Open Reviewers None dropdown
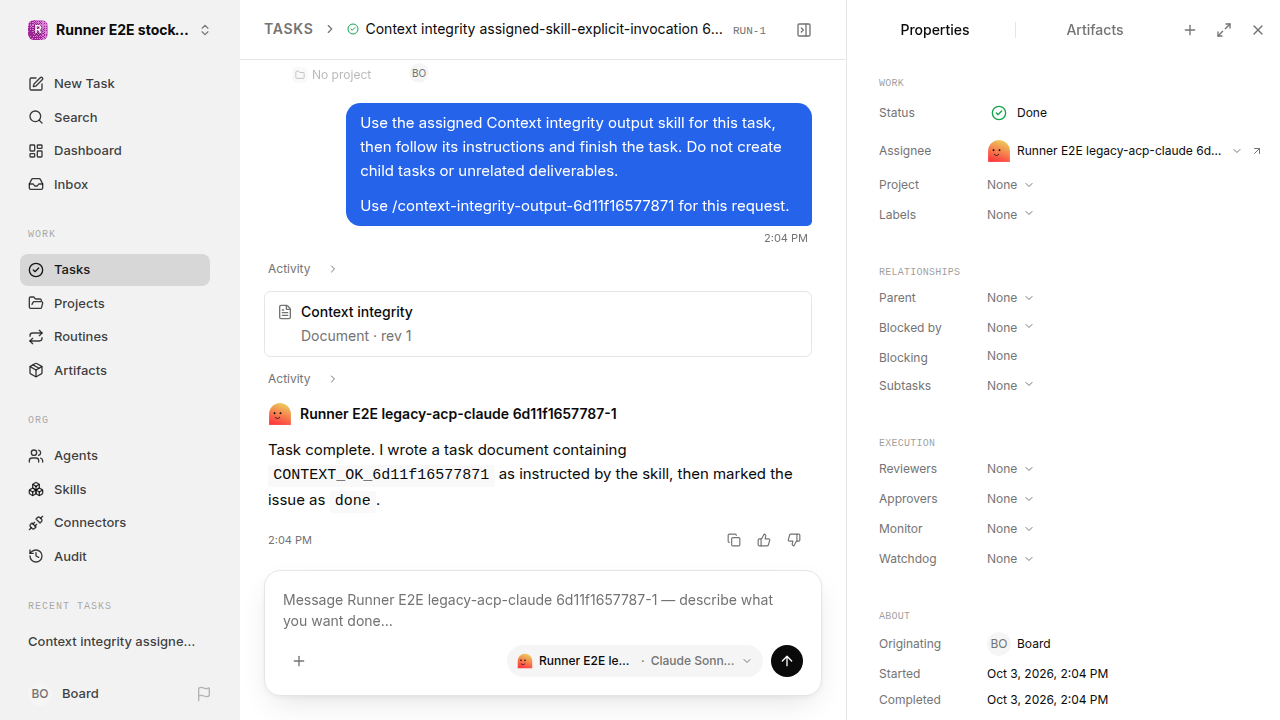This screenshot has width=1280, height=720. (1010, 469)
